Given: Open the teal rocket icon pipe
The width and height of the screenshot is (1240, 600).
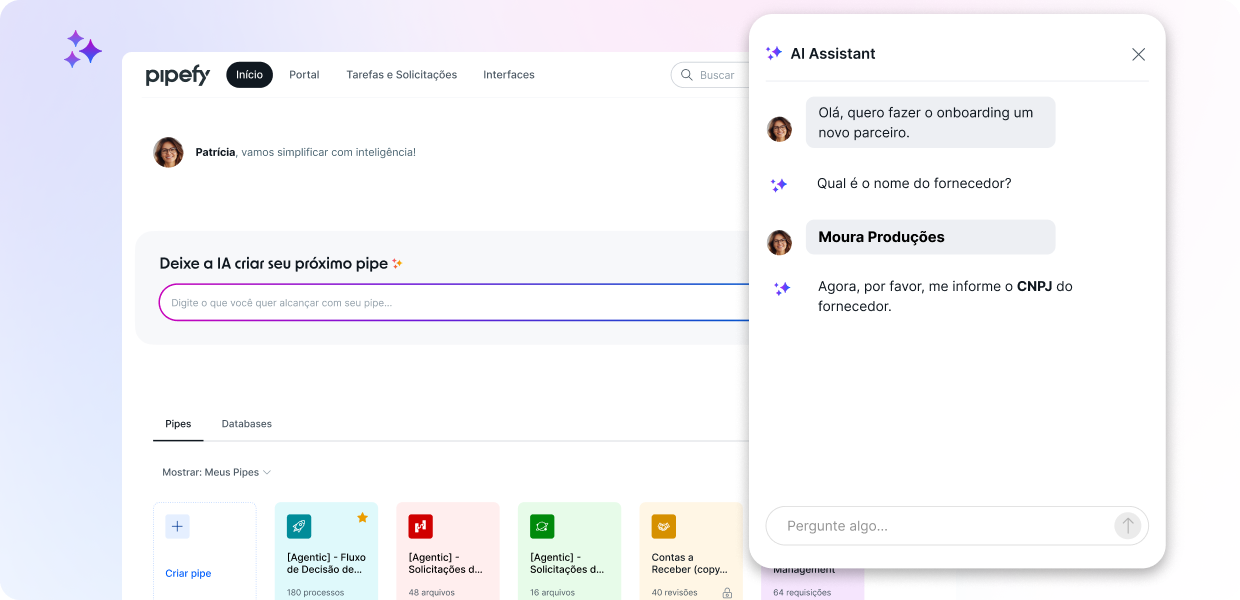Looking at the screenshot, I should [299, 527].
